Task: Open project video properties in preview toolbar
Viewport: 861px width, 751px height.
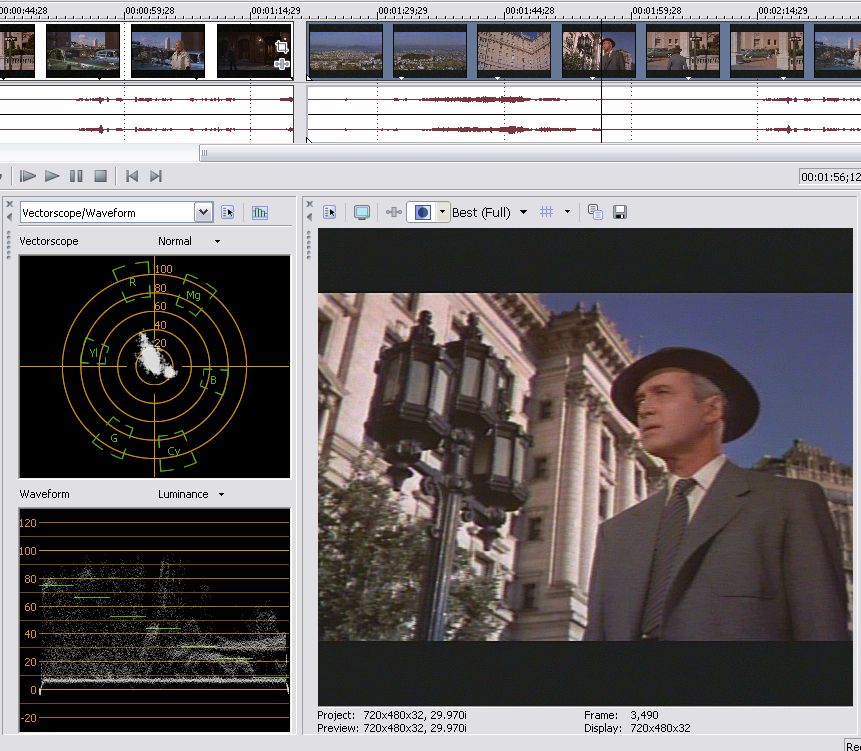Action: [x=329, y=212]
